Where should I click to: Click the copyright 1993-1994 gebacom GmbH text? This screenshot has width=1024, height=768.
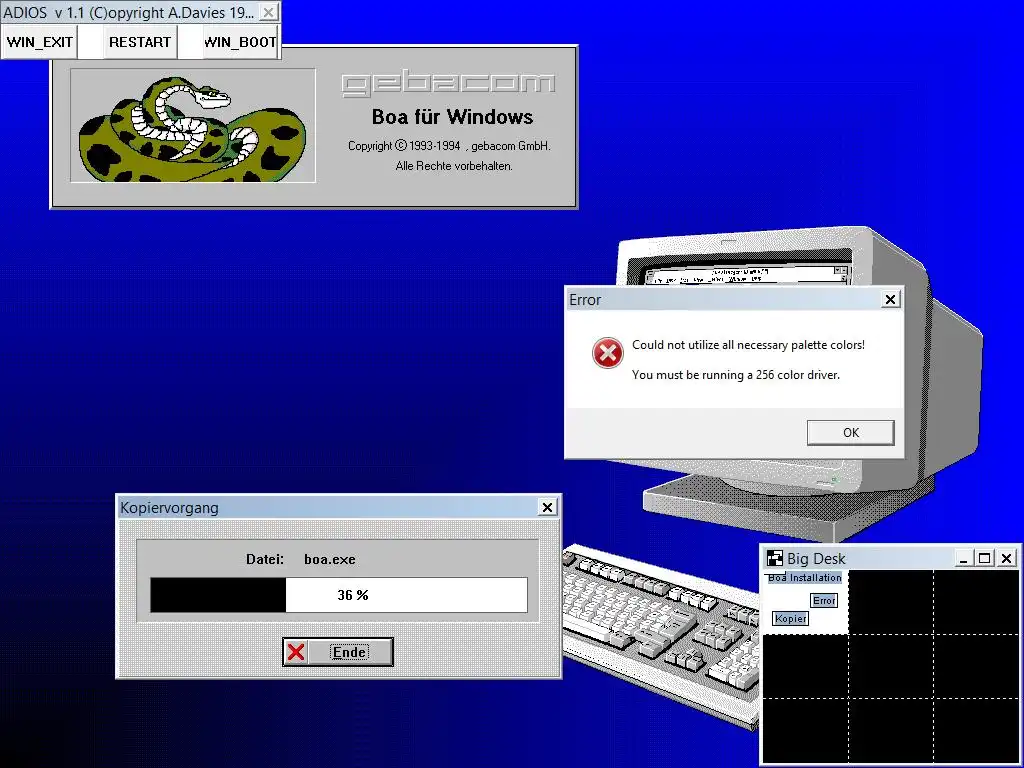pyautogui.click(x=449, y=146)
